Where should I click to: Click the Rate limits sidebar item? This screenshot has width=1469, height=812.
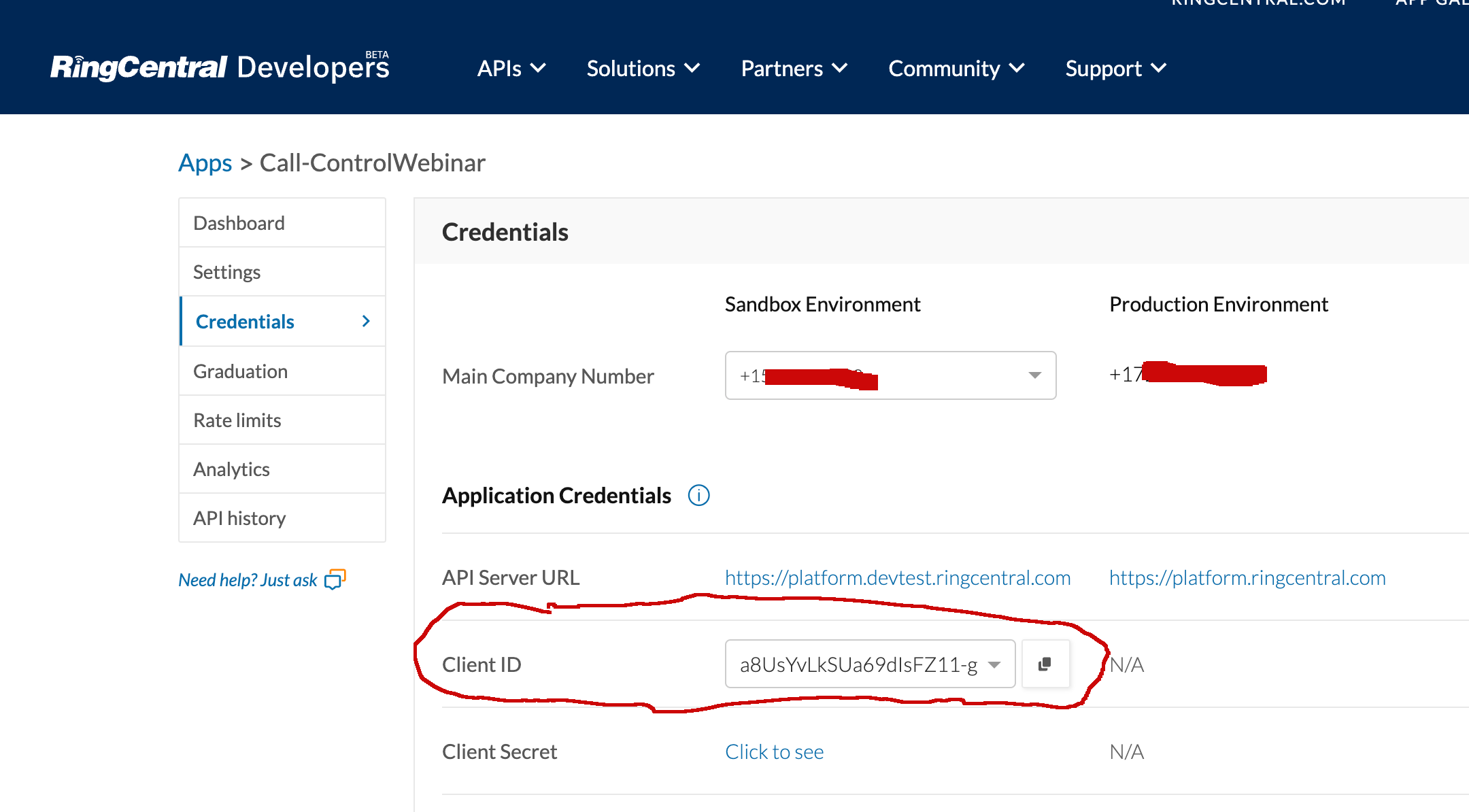[238, 419]
